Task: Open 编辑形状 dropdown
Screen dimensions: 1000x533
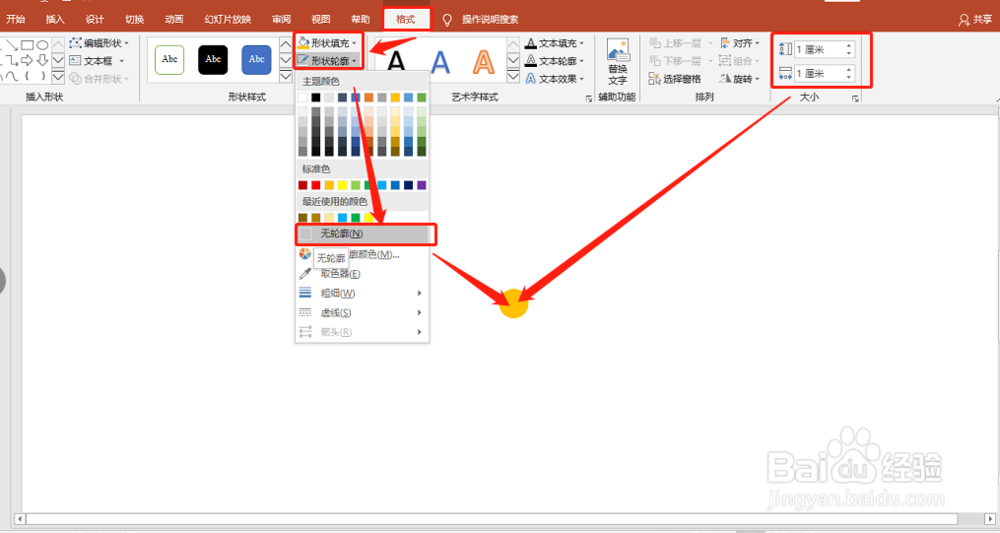Action: click(99, 43)
